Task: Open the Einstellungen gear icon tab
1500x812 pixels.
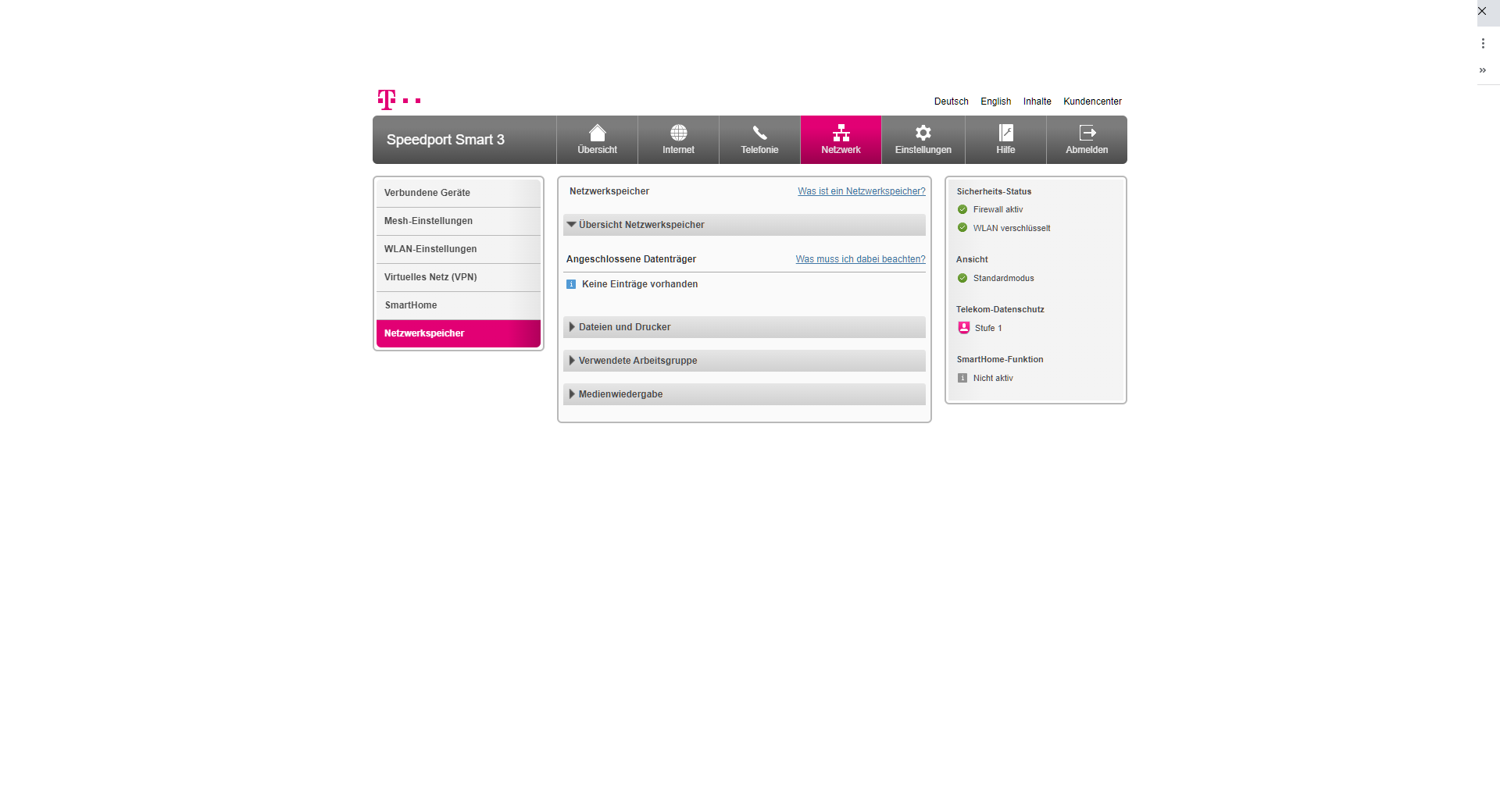Action: coord(923,140)
